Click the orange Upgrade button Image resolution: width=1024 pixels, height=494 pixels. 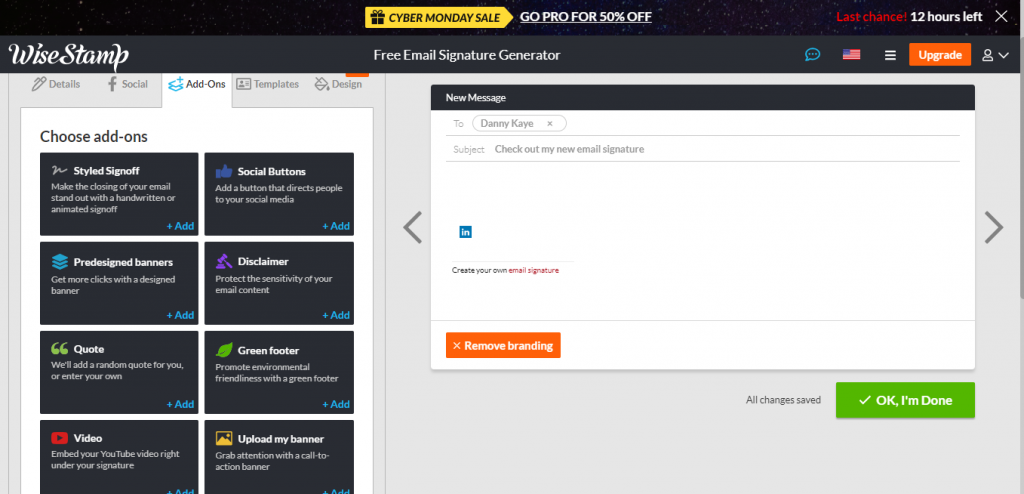point(940,55)
